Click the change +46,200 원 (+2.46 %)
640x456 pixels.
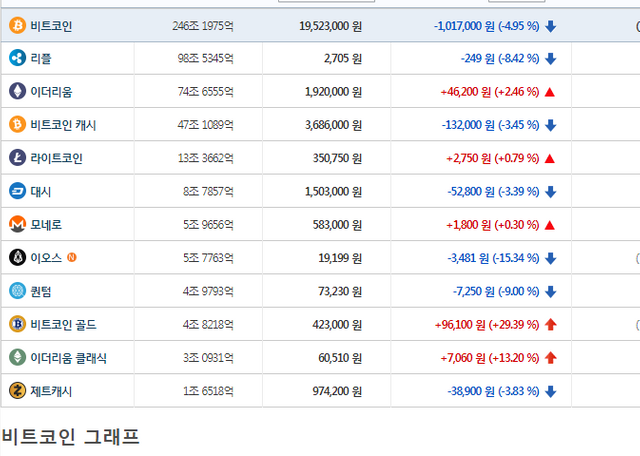[x=490, y=92]
